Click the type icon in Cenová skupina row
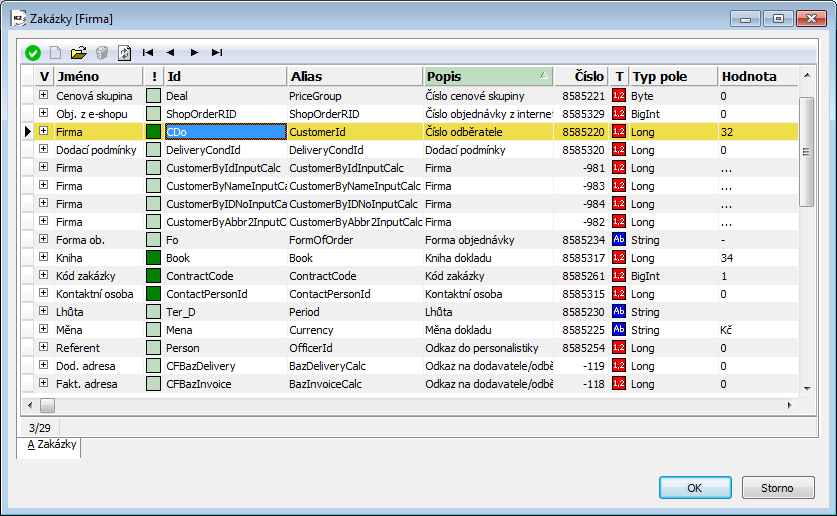Image resolution: width=837 pixels, height=516 pixels. (x=619, y=96)
